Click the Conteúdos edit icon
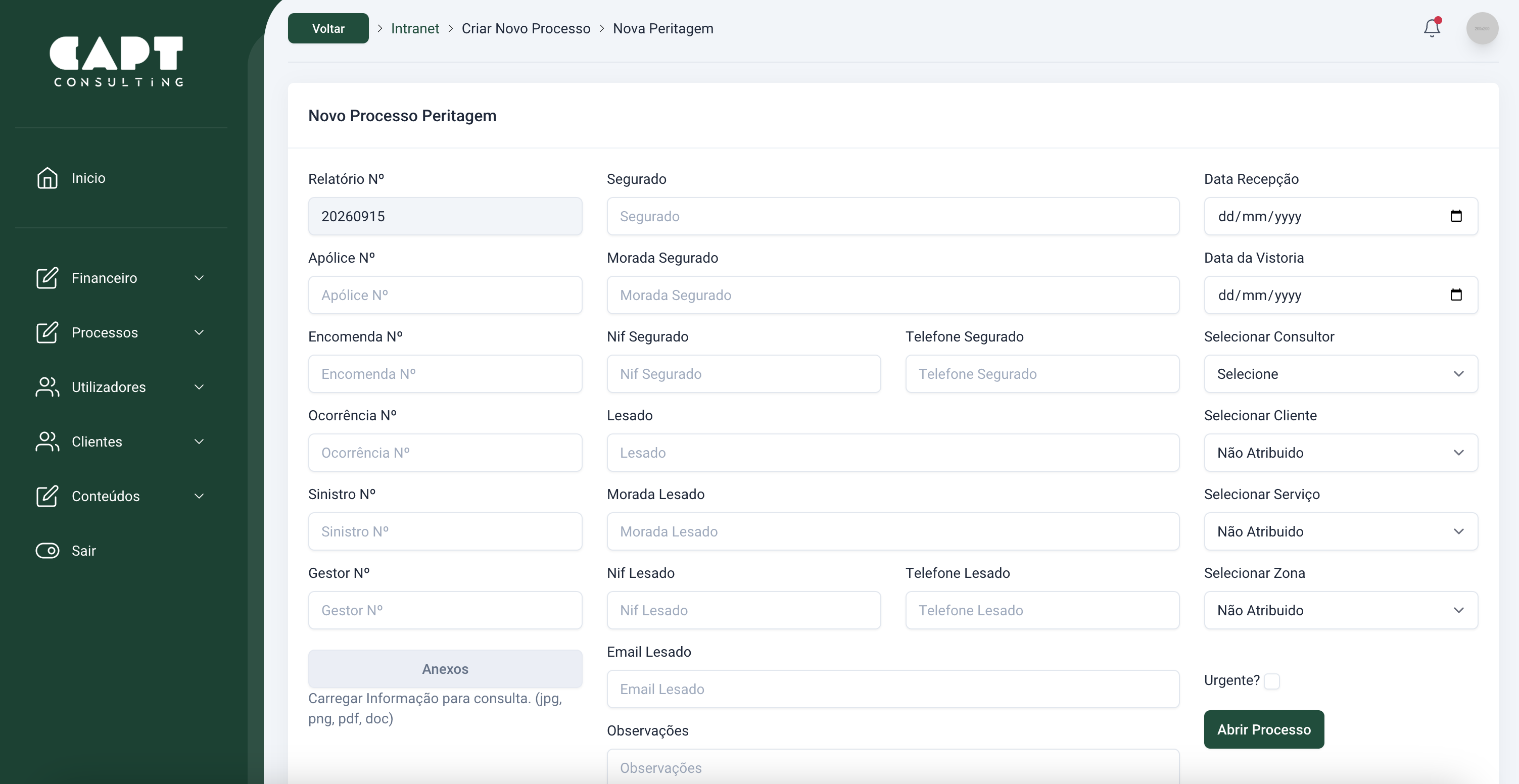Screen dimensions: 1519x784 click(47, 497)
